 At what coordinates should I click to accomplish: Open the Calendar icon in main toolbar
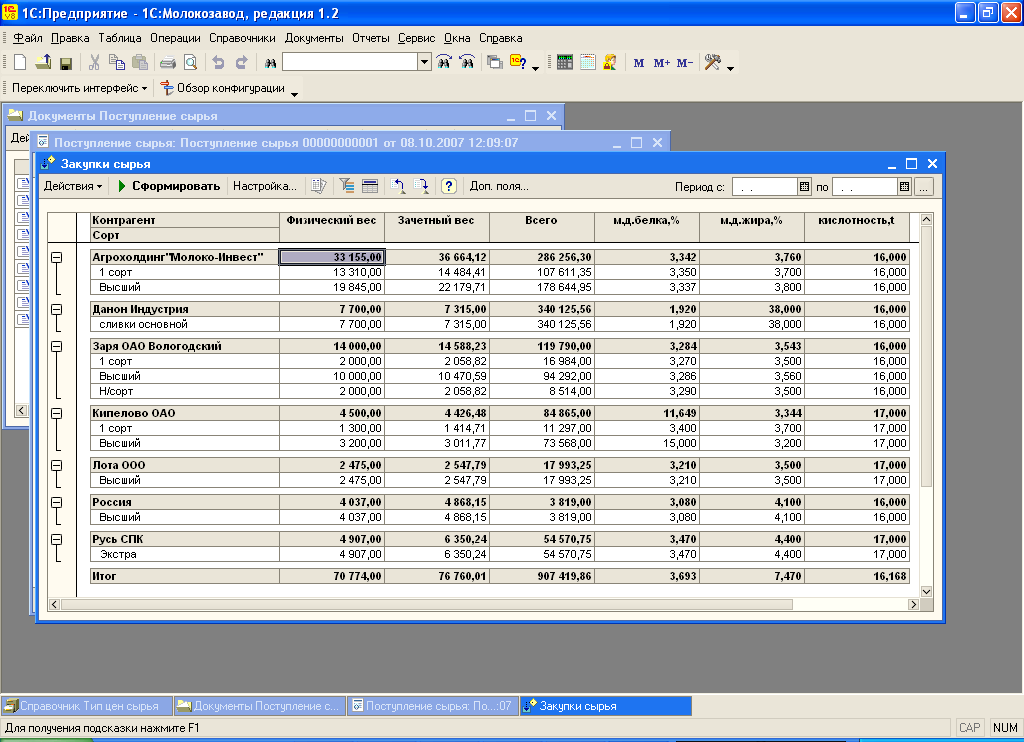(588, 63)
